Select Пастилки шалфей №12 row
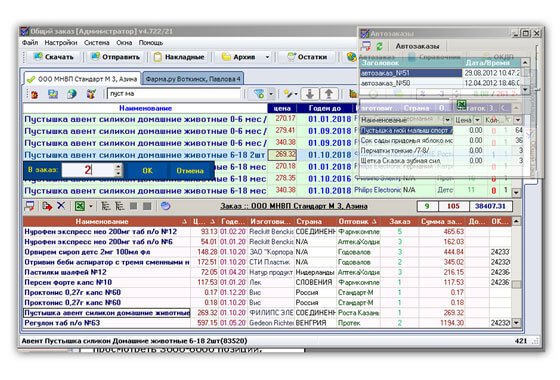 point(267,272)
